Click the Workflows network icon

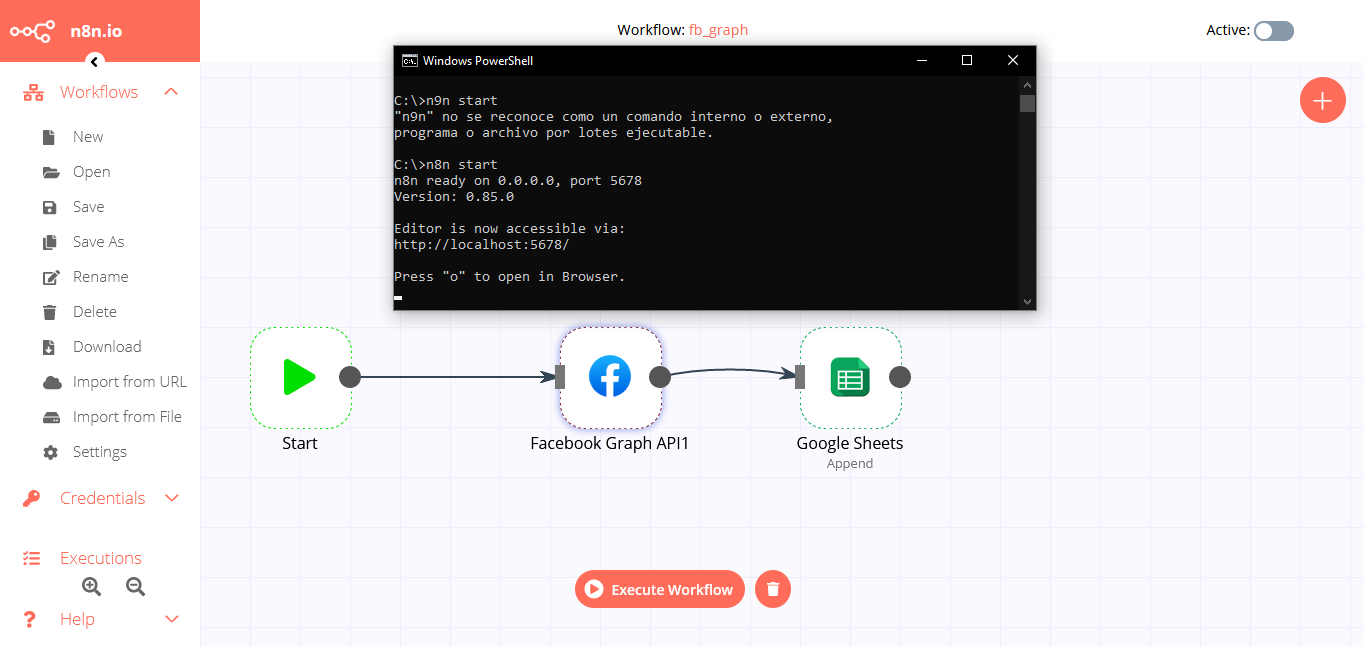pyautogui.click(x=33, y=92)
